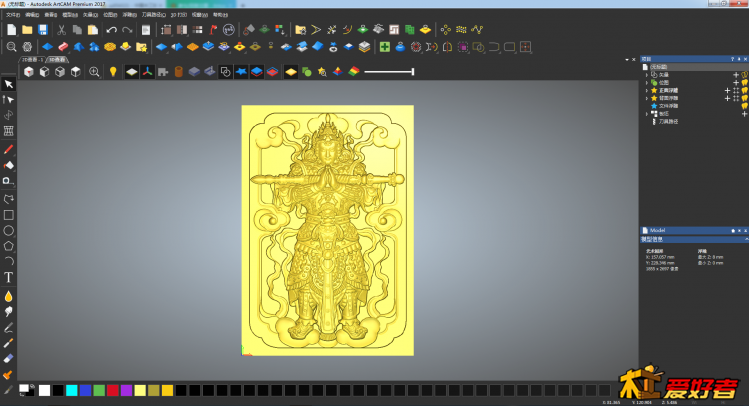The image size is (749, 406).
Task: Expand the 正面浮雕 tree node
Action: 647,90
